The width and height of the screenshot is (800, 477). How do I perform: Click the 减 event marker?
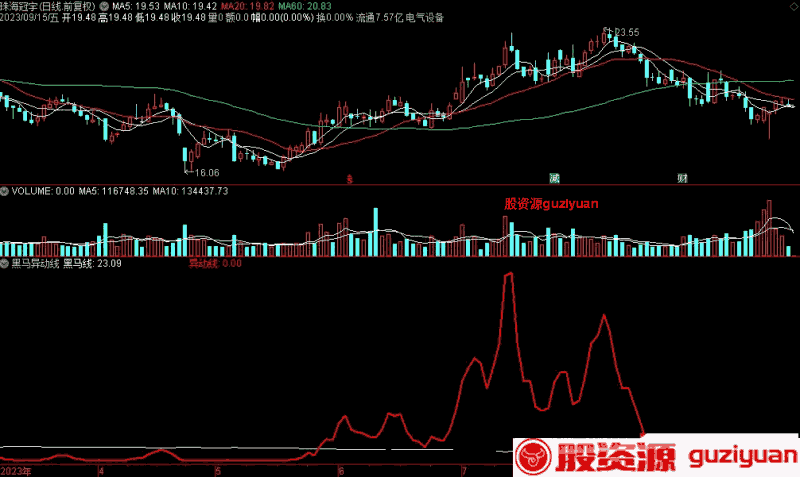[x=555, y=178]
